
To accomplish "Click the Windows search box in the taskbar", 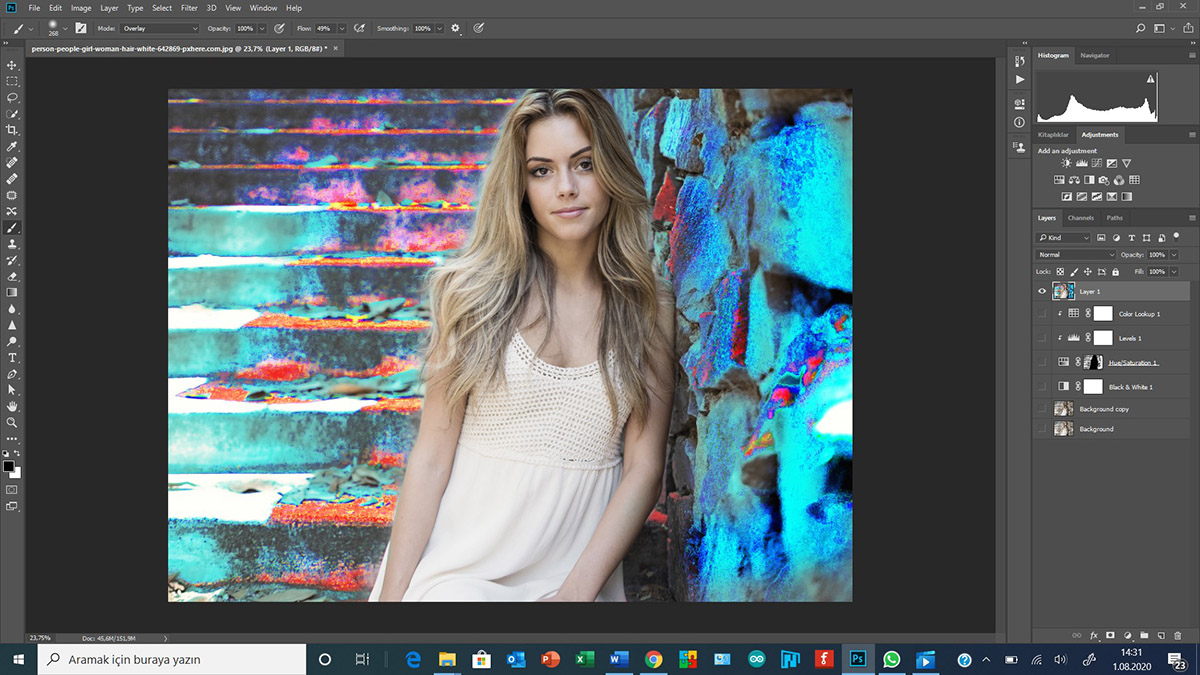I will [x=172, y=659].
